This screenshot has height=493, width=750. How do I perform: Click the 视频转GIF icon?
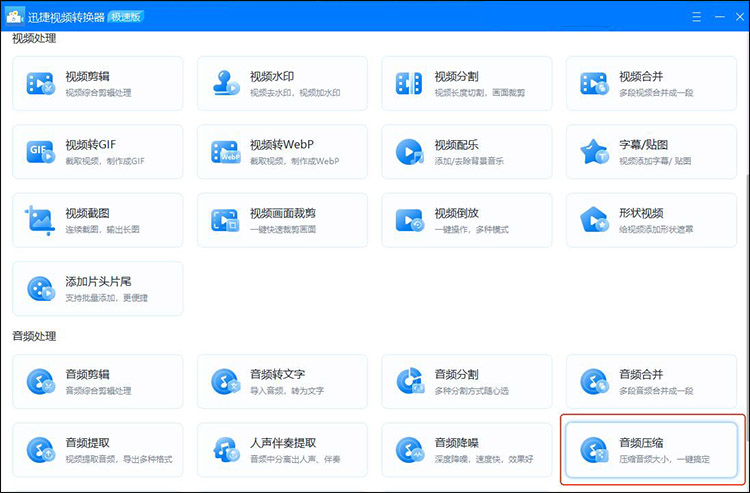coord(40,152)
